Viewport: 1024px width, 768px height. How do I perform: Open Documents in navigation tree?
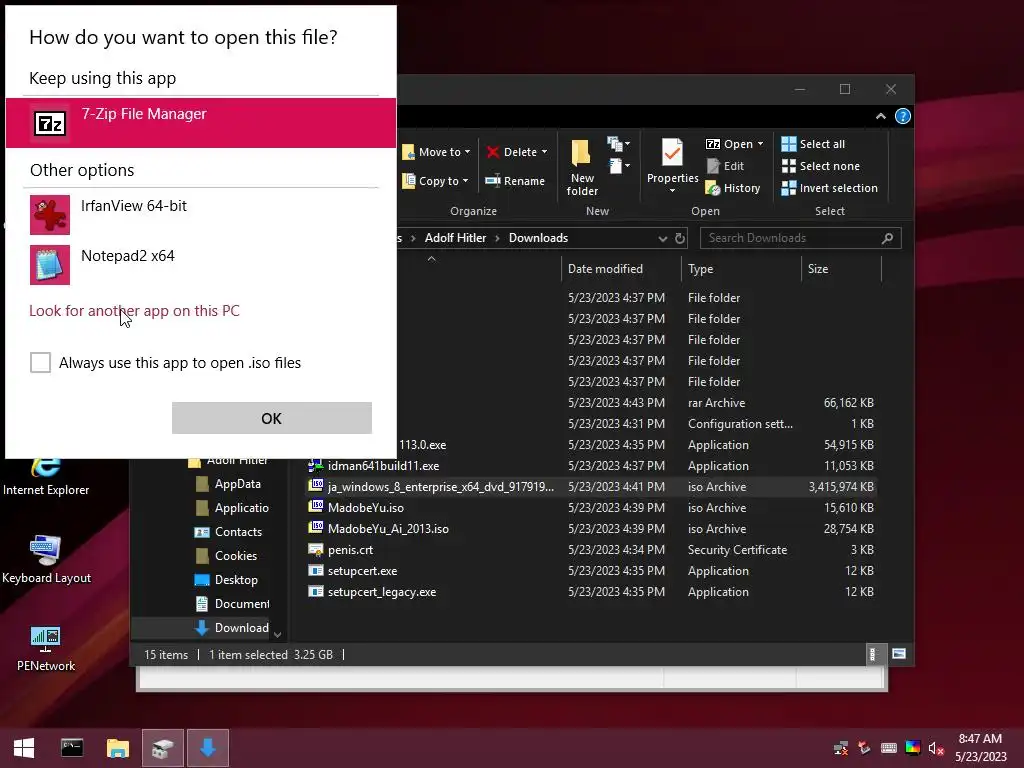pos(232,604)
